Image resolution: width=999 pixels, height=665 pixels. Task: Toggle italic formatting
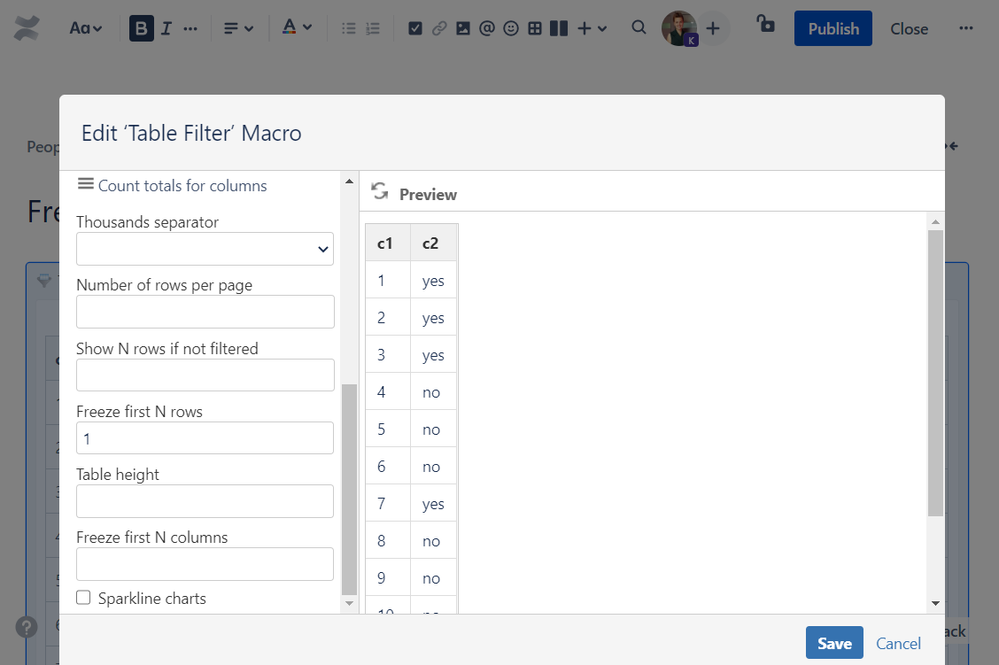166,29
